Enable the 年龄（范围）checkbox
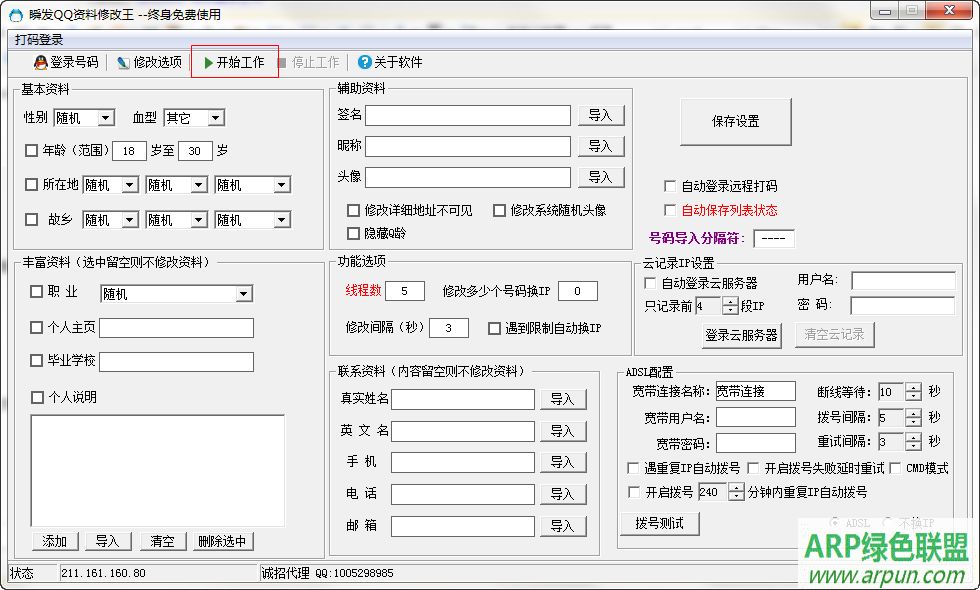 click(31, 151)
